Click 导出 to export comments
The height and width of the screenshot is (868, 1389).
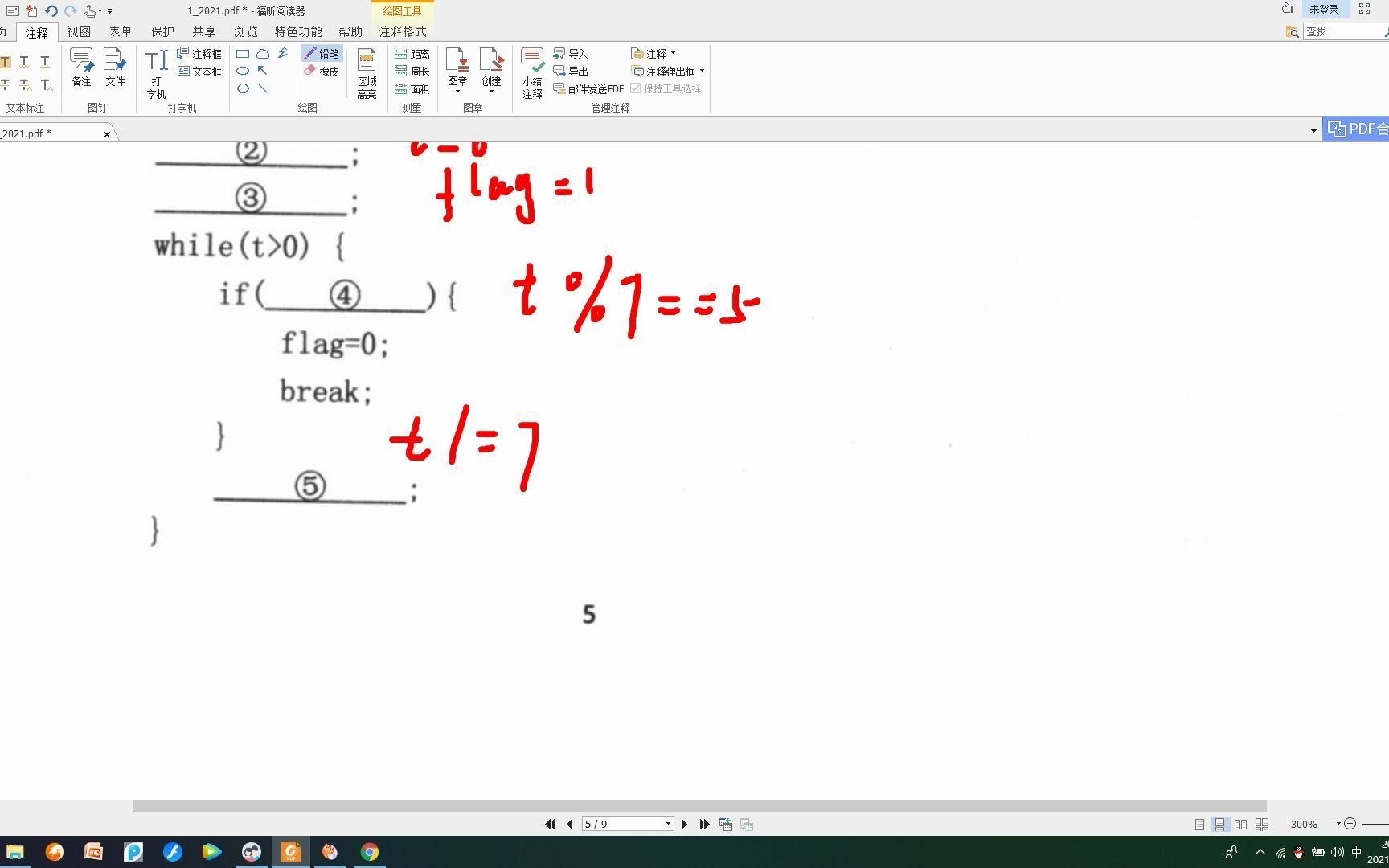571,72
